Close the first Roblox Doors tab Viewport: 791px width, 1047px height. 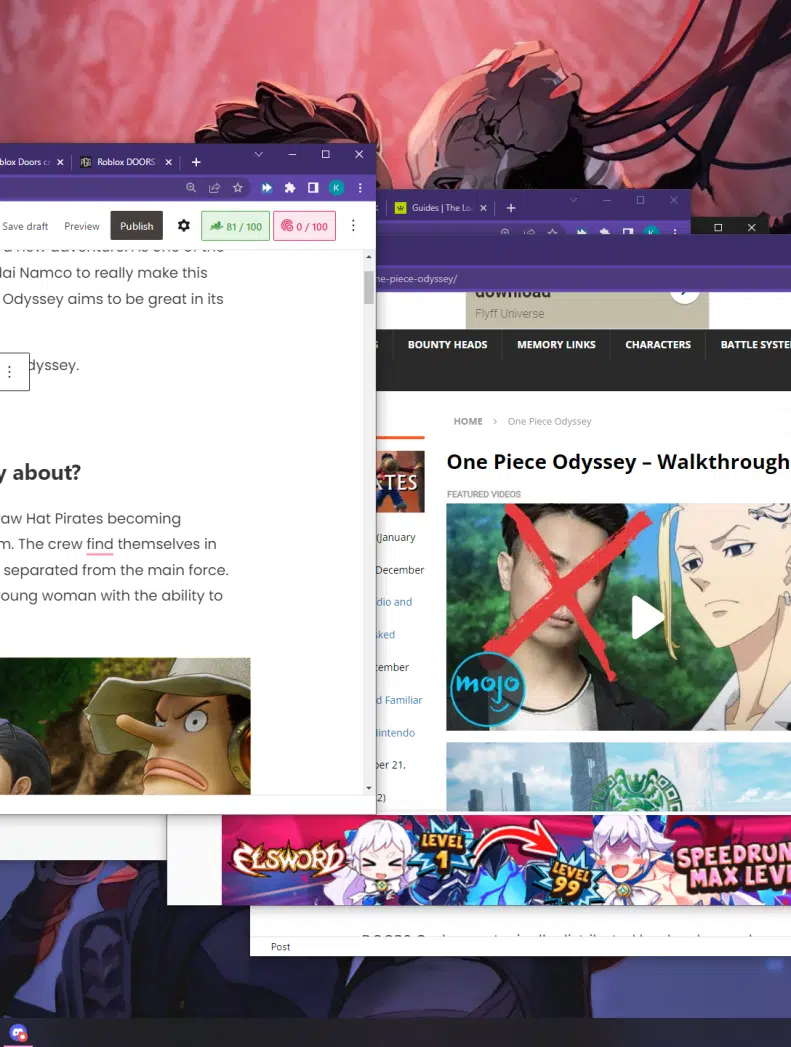(60, 162)
